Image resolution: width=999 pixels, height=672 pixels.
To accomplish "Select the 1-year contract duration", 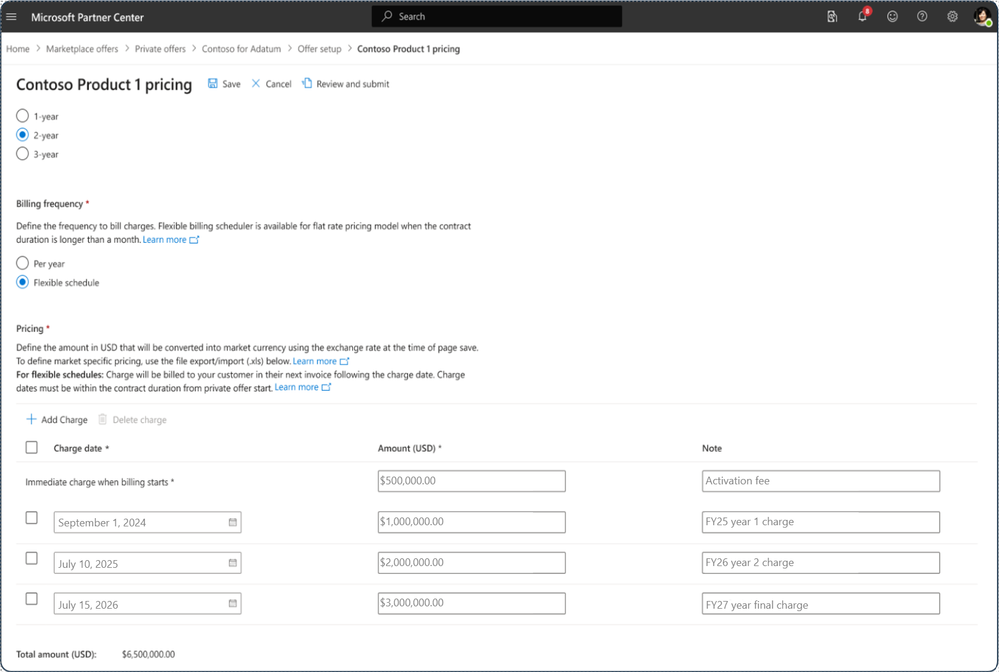I will tap(22, 116).
